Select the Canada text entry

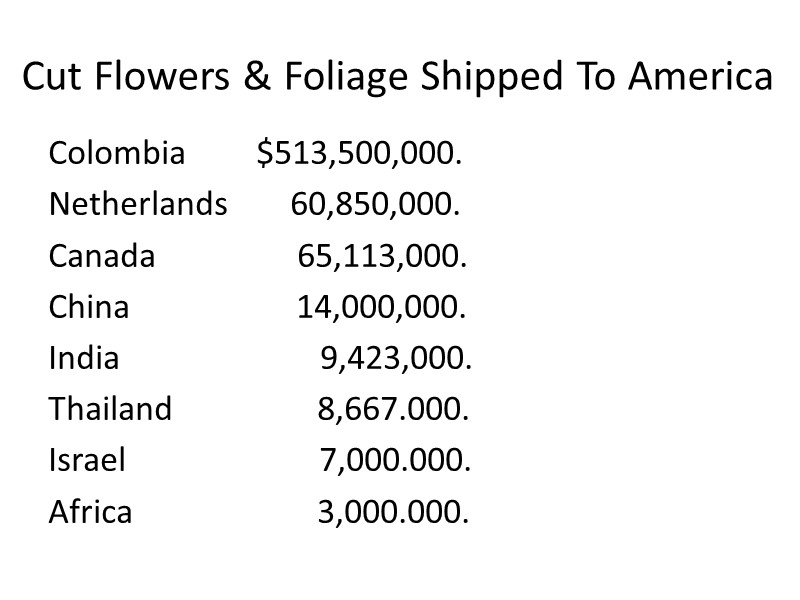pos(102,257)
